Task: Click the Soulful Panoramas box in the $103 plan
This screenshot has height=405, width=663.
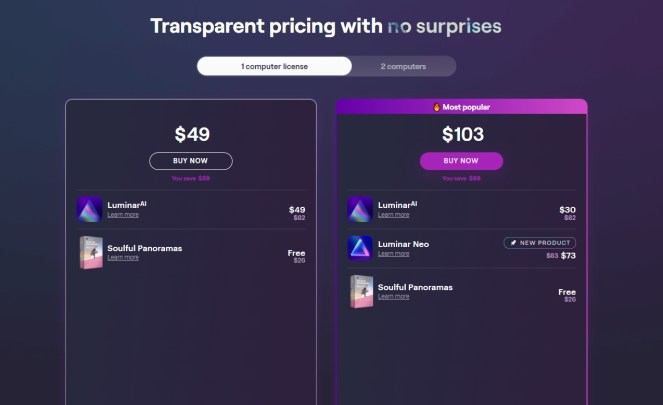Action: (x=361, y=291)
